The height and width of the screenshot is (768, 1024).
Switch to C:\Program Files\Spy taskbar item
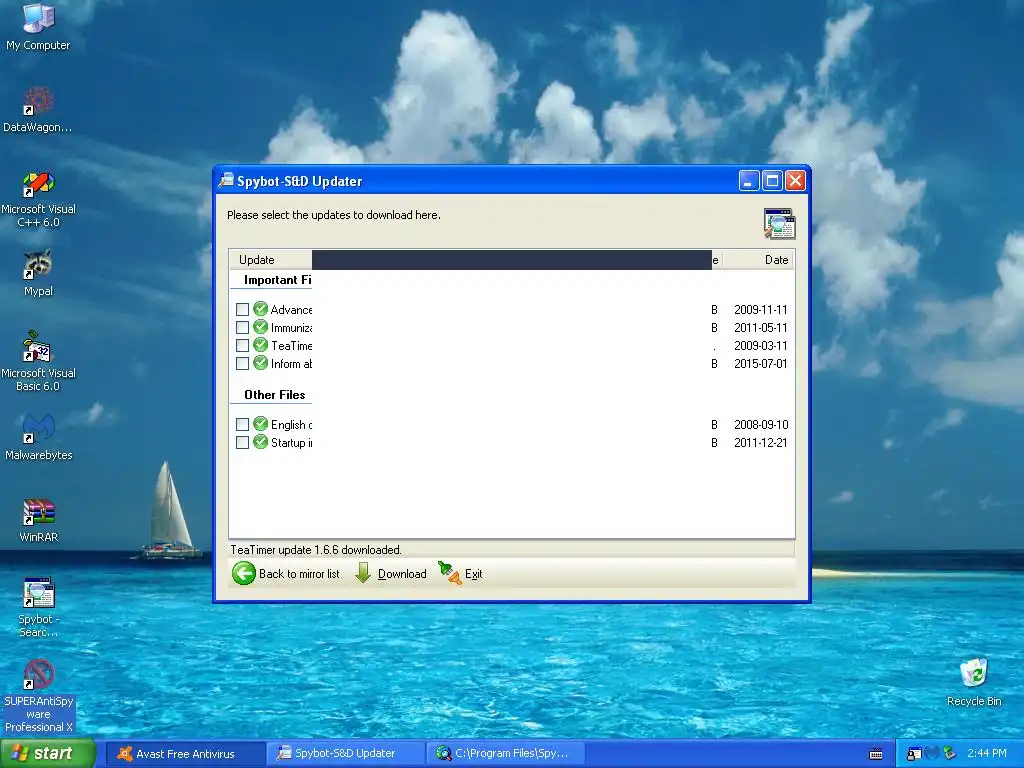click(505, 754)
